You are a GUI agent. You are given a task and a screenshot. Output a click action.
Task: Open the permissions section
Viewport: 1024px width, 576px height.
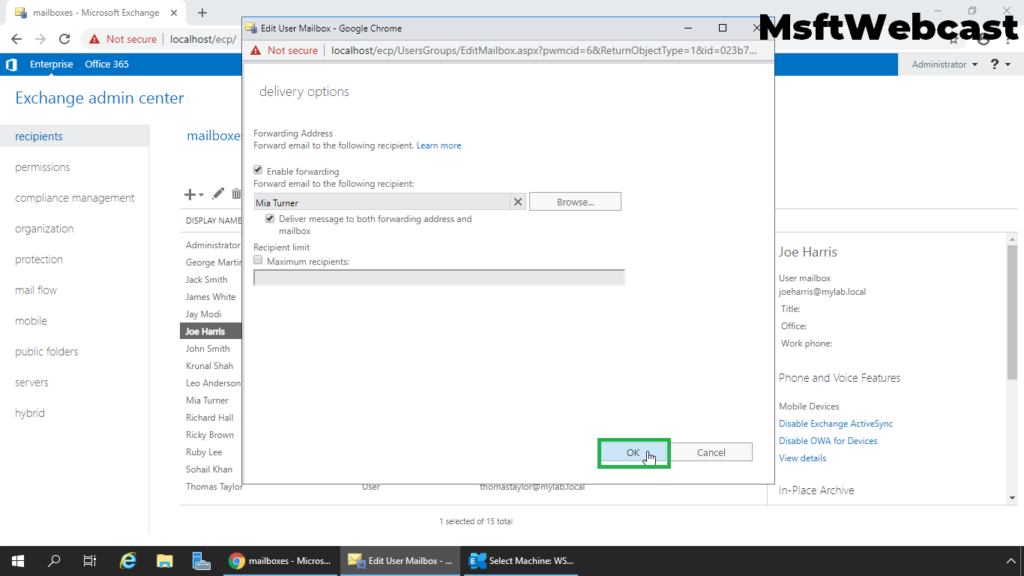pyautogui.click(x=42, y=167)
